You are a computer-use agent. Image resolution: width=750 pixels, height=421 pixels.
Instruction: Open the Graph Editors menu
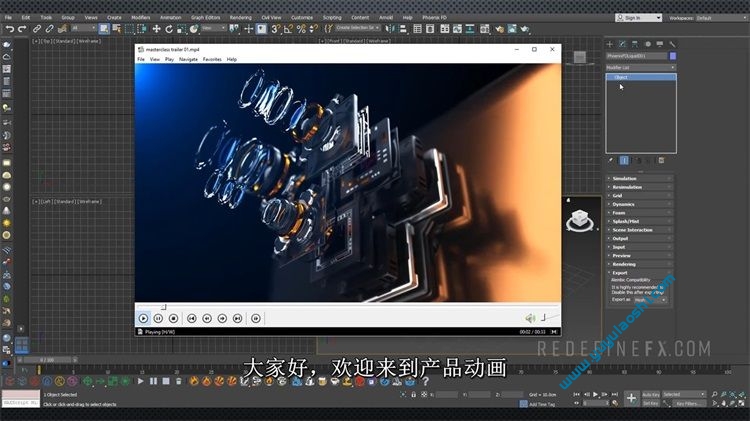206,18
